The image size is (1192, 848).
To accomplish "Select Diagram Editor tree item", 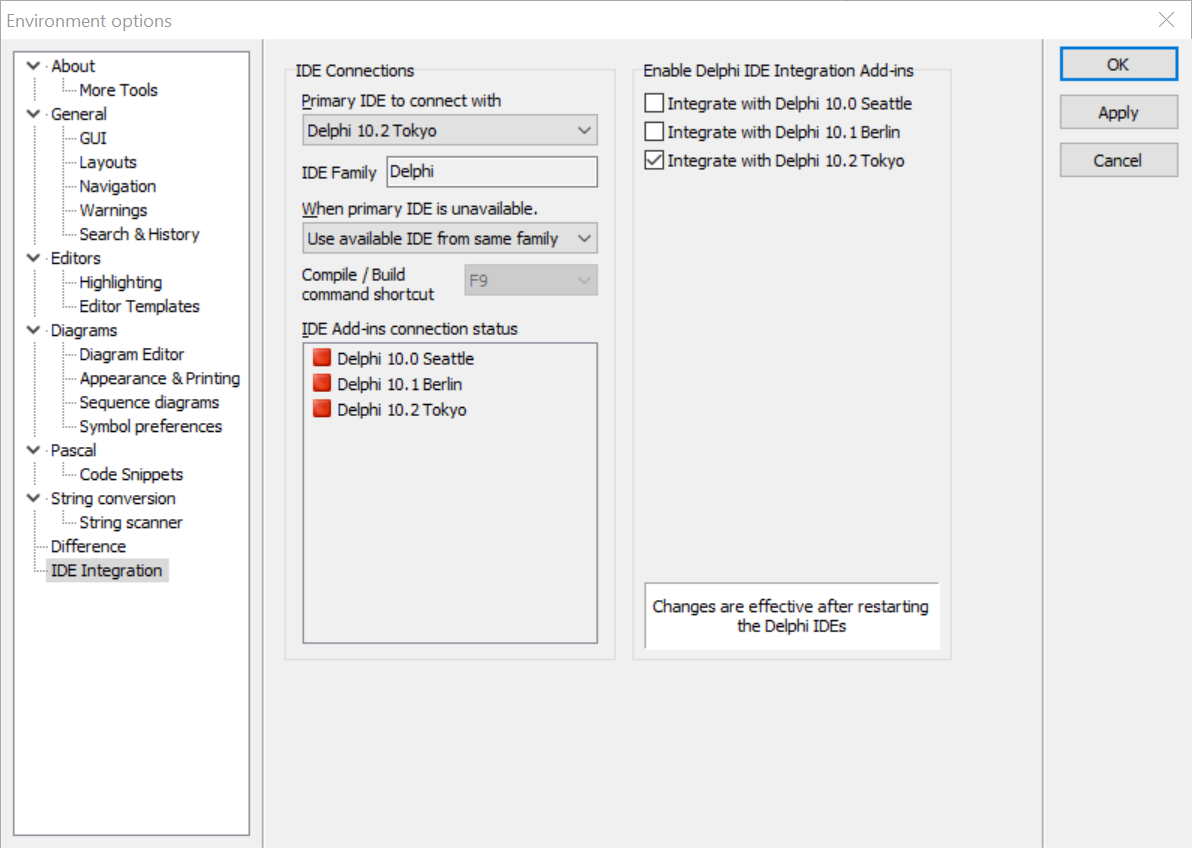I will pyautogui.click(x=132, y=354).
